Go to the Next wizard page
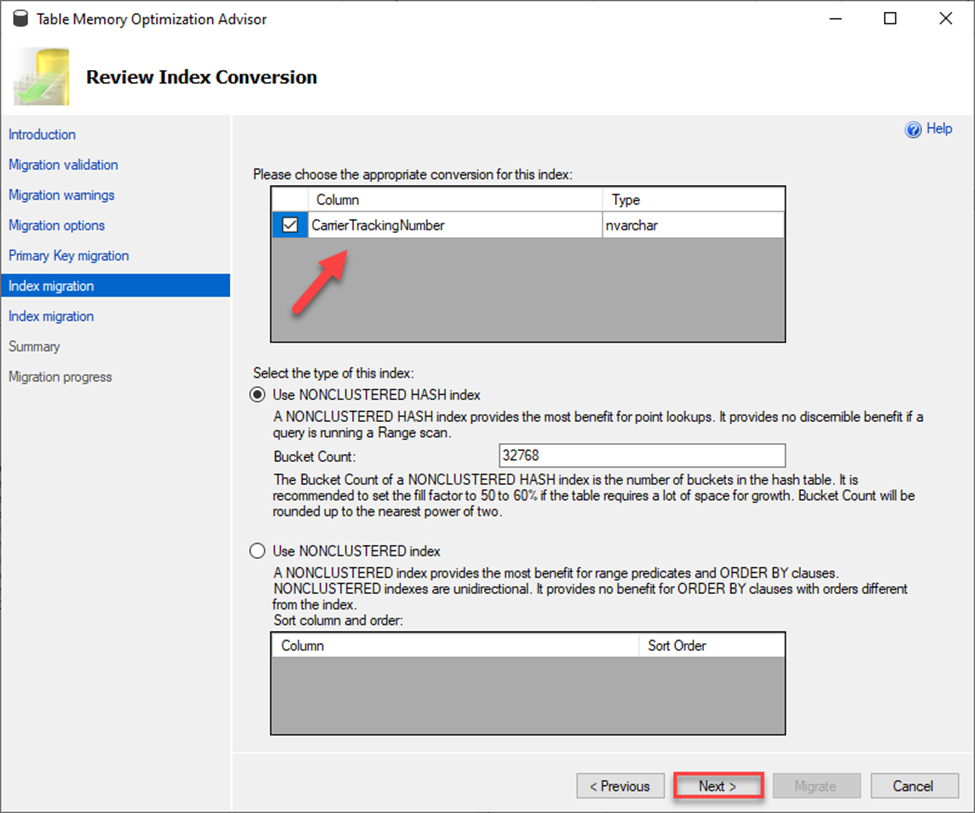 coord(718,786)
